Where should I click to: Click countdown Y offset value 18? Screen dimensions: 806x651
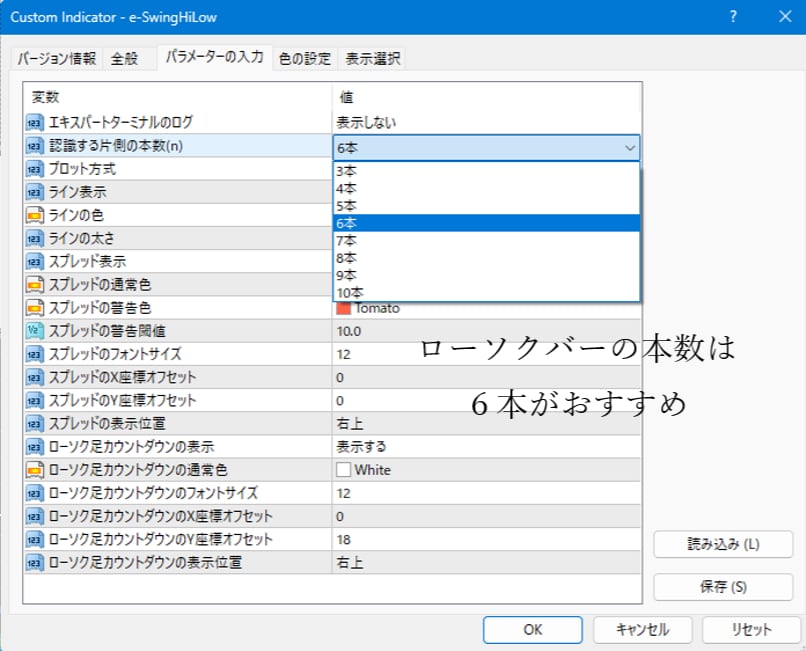click(x=343, y=539)
